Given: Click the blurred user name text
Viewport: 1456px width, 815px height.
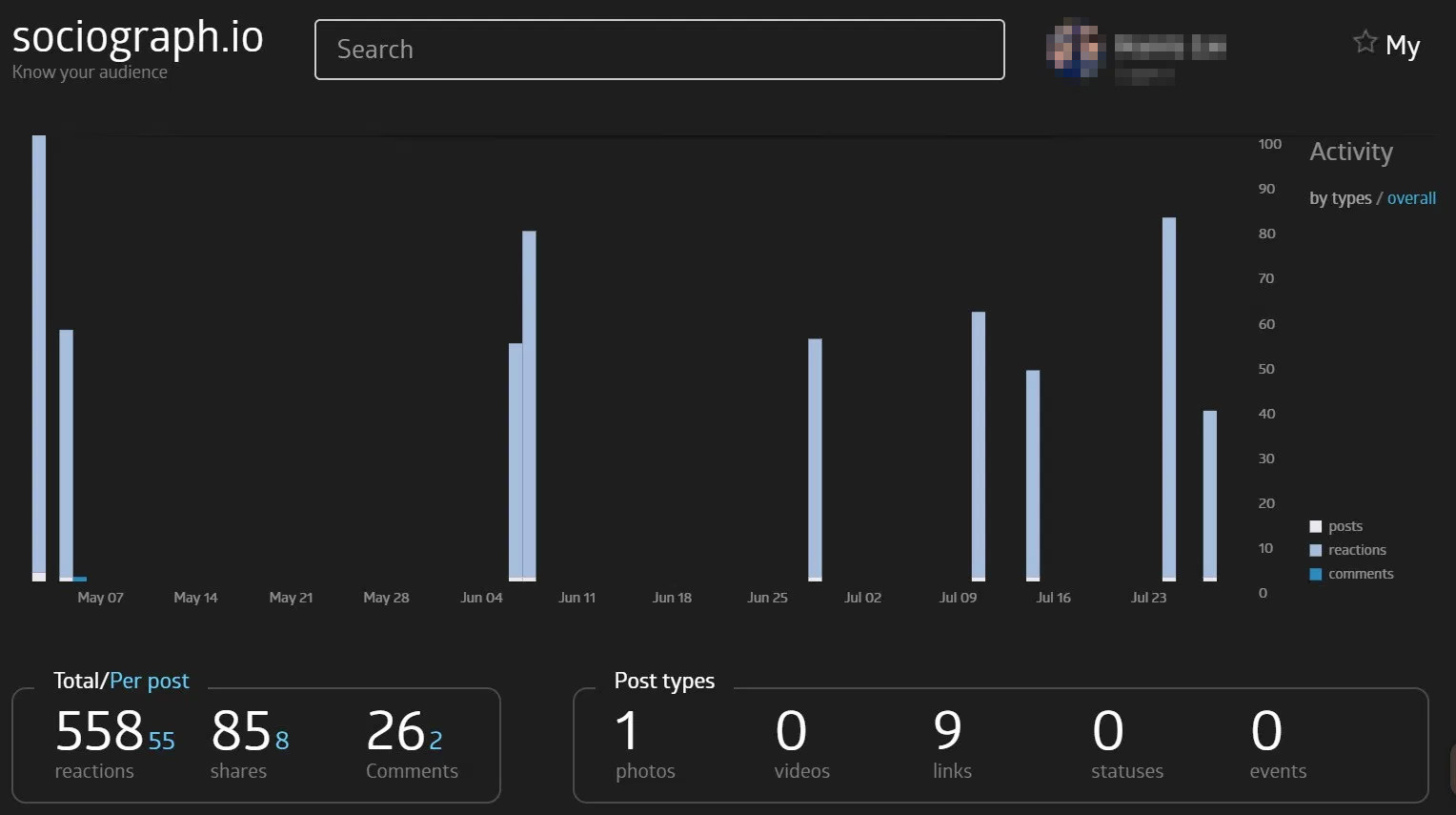Looking at the screenshot, I should point(1169,46).
